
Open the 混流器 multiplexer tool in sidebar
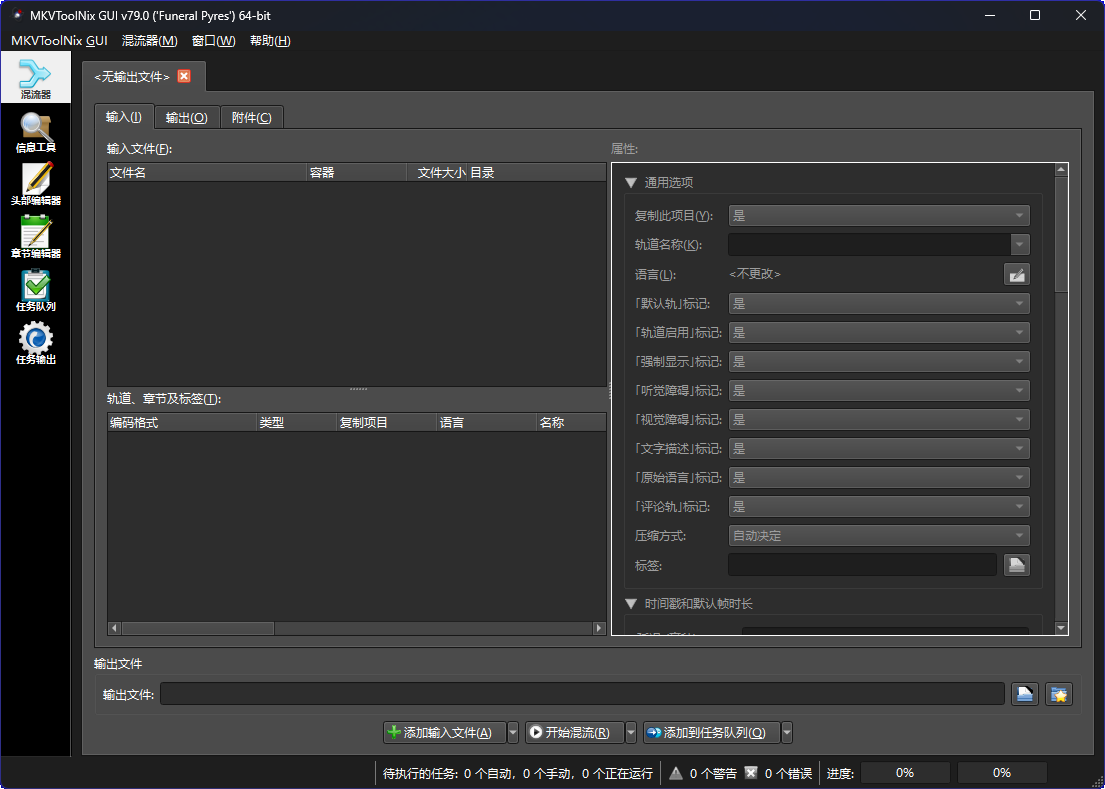[35, 77]
